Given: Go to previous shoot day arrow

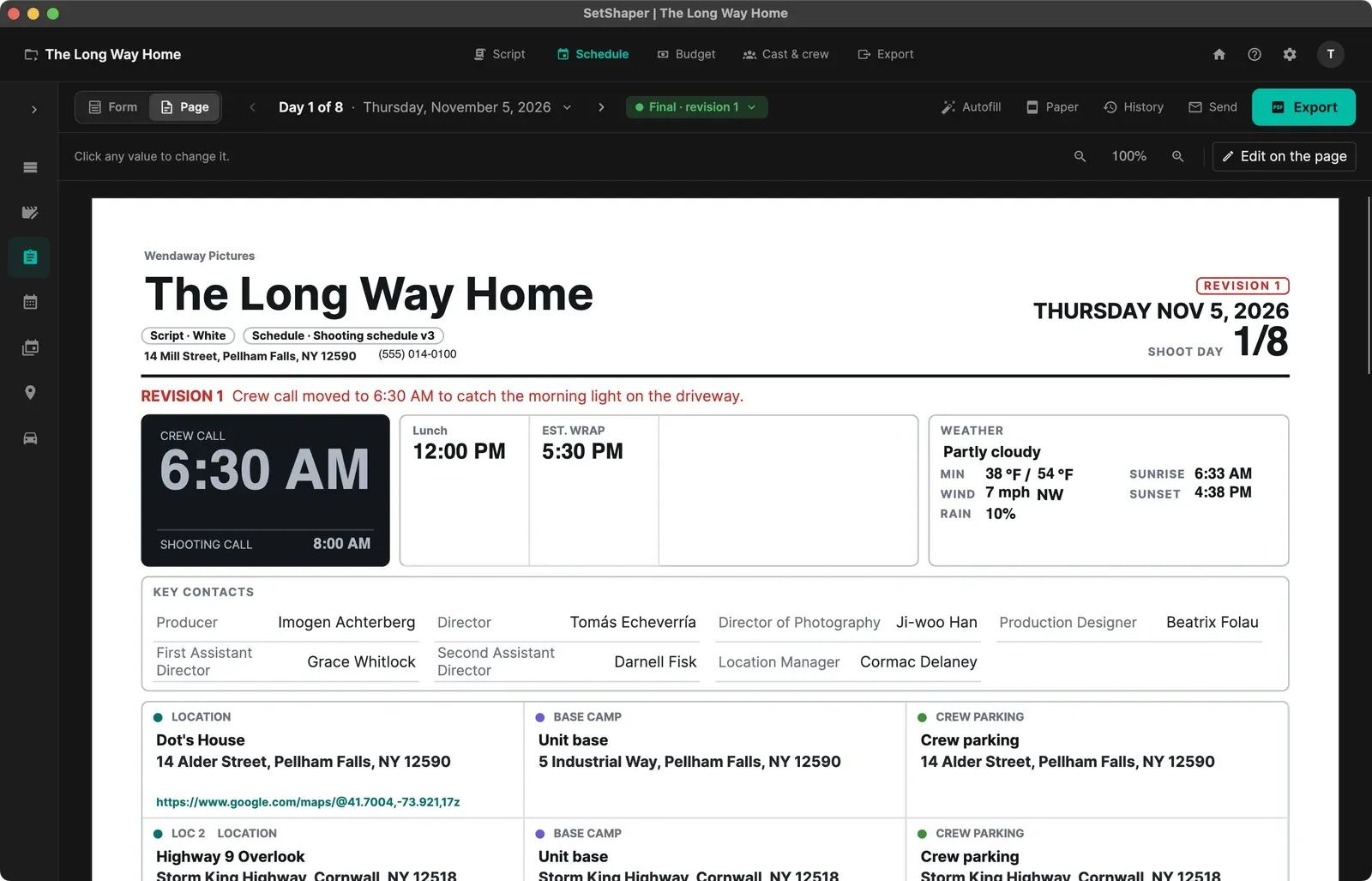Looking at the screenshot, I should click(x=252, y=107).
